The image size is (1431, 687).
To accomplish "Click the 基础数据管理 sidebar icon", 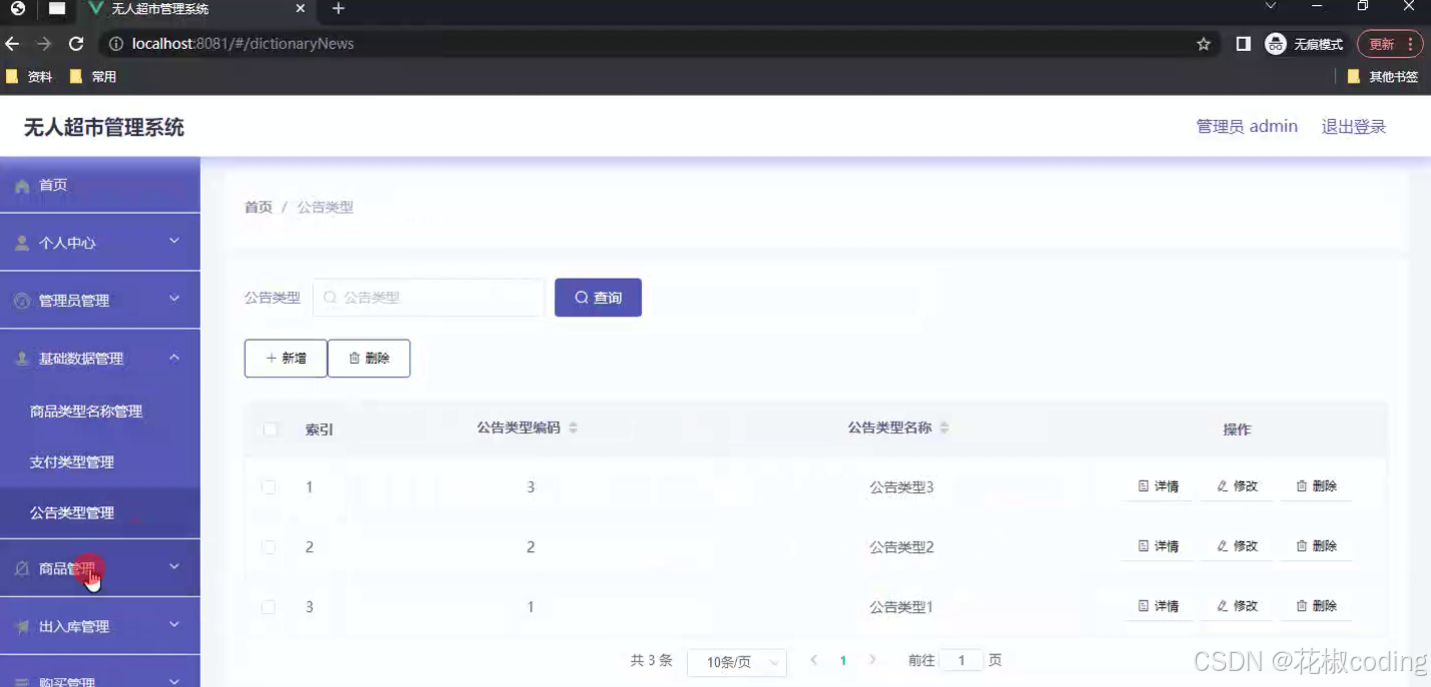I will 21,358.
